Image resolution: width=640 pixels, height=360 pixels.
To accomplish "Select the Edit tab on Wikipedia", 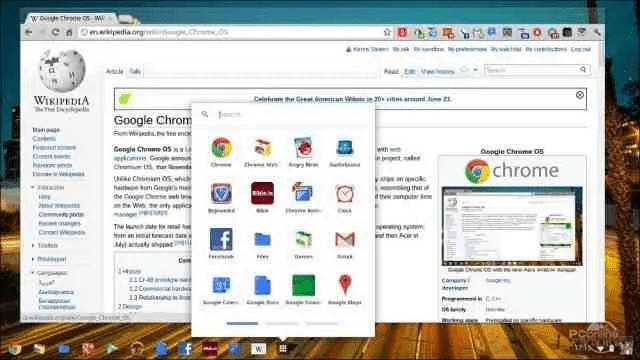I will coord(409,71).
